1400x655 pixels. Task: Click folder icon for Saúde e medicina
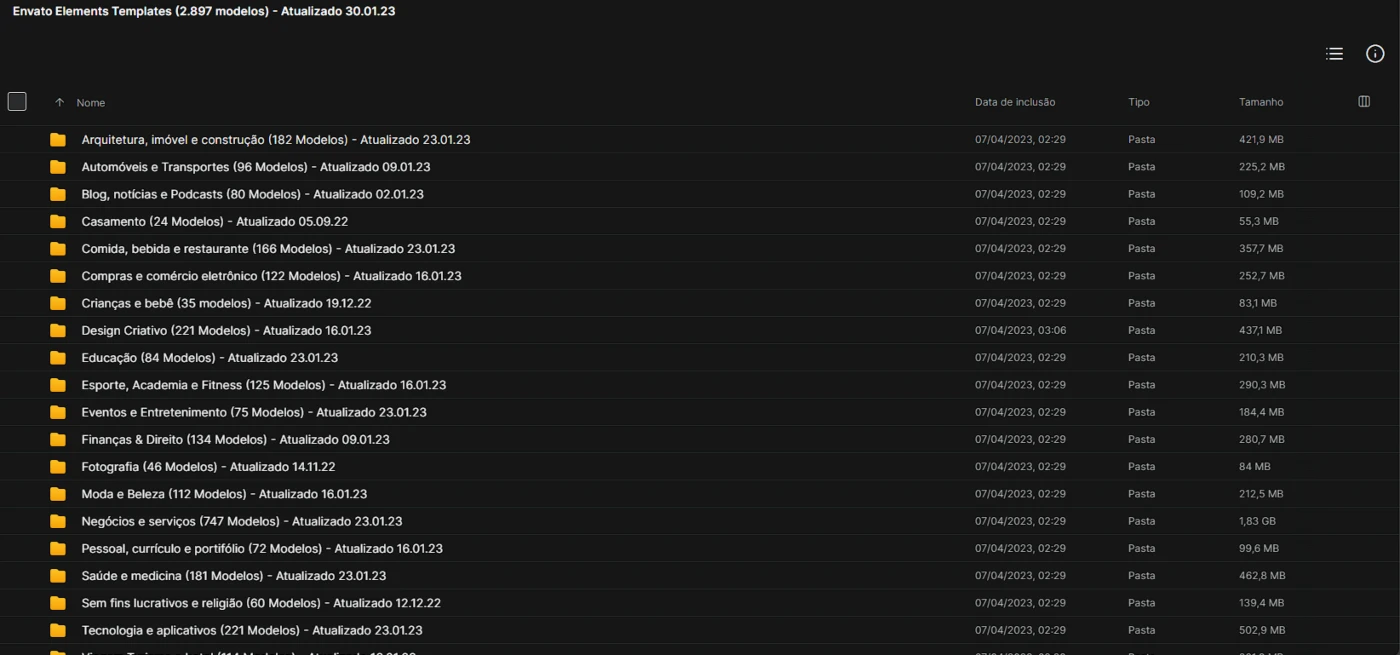(58, 576)
